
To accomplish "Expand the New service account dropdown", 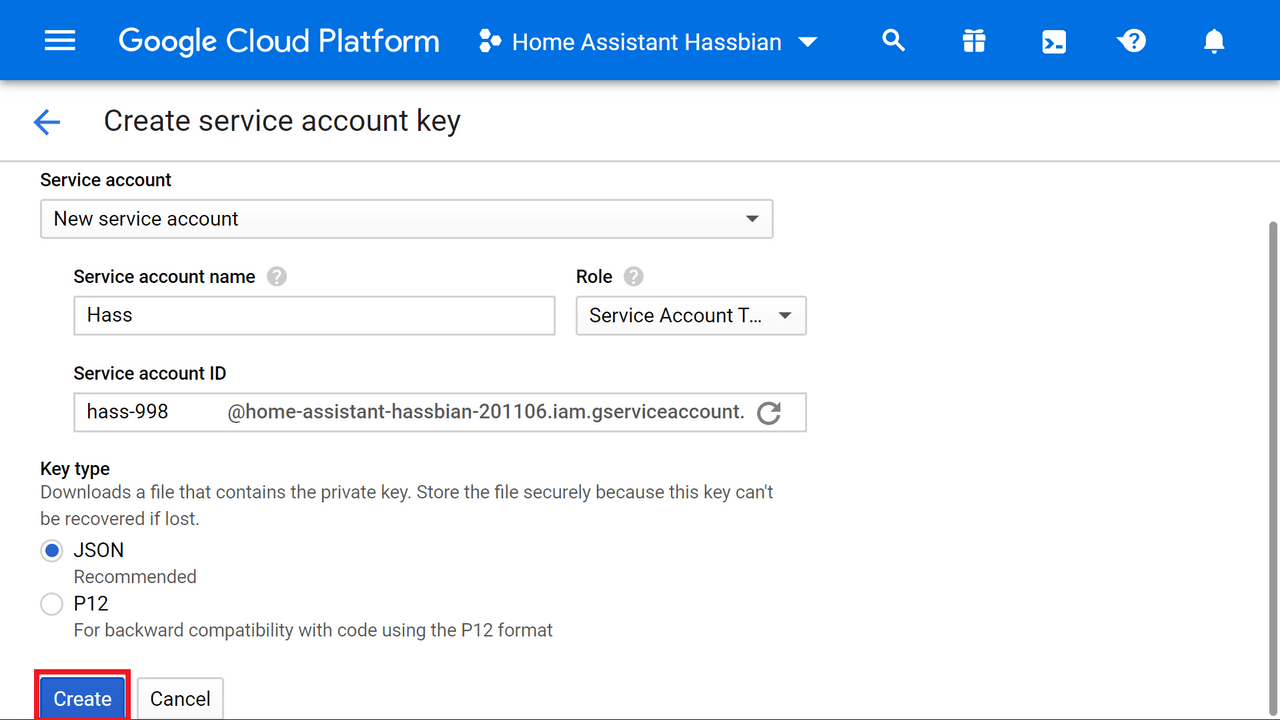I will [x=407, y=219].
